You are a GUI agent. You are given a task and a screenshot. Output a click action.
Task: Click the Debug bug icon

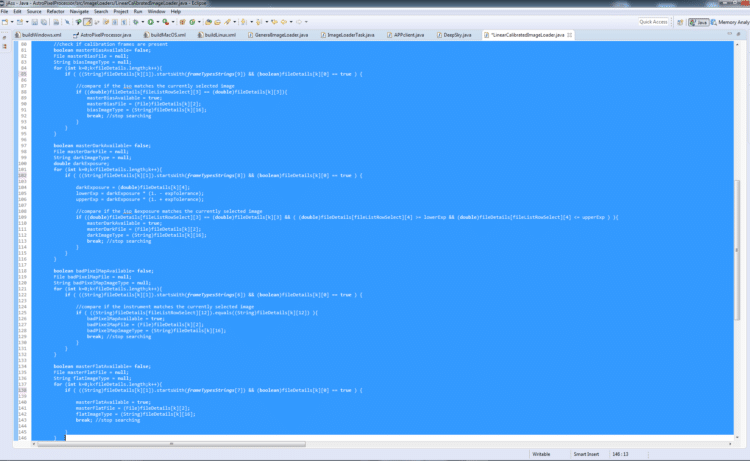(136, 22)
